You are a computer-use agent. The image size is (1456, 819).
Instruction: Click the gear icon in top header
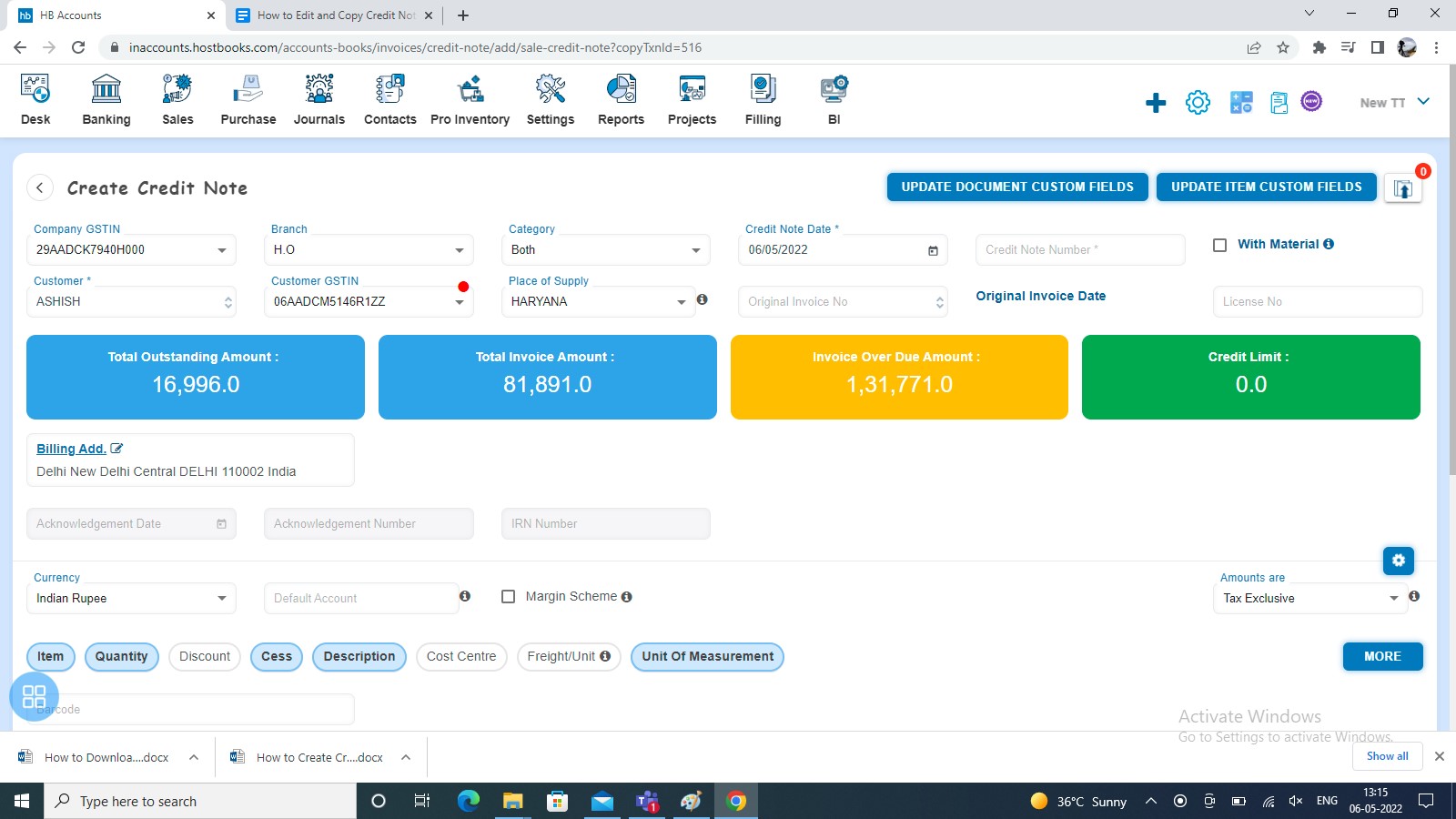click(1198, 103)
